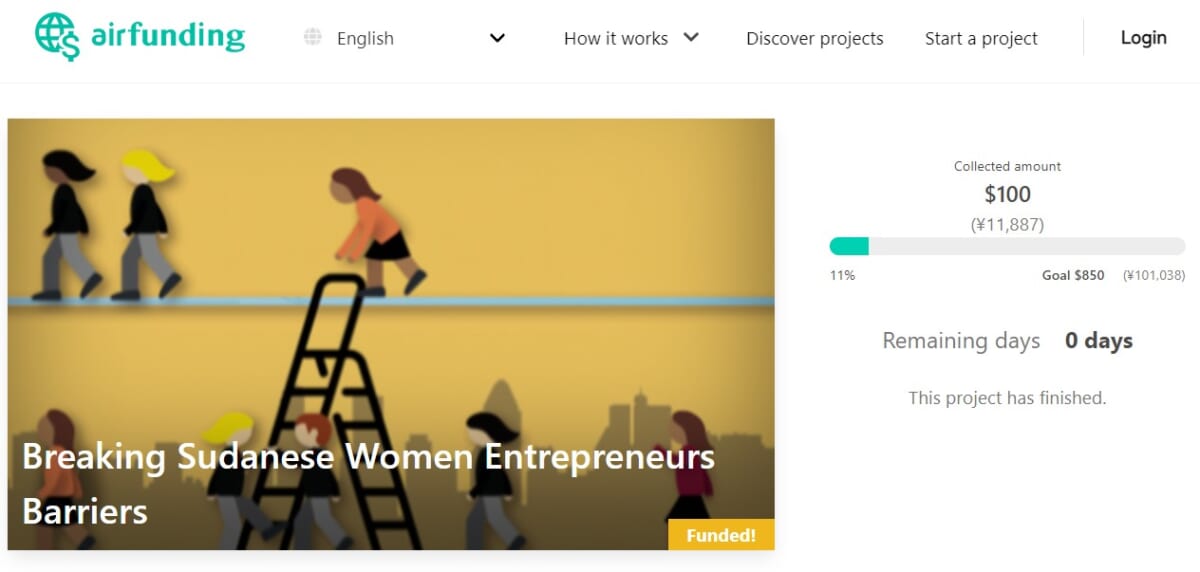The width and height of the screenshot is (1200, 572).
Task: Click the Goal $850 label
Action: coord(1073,275)
